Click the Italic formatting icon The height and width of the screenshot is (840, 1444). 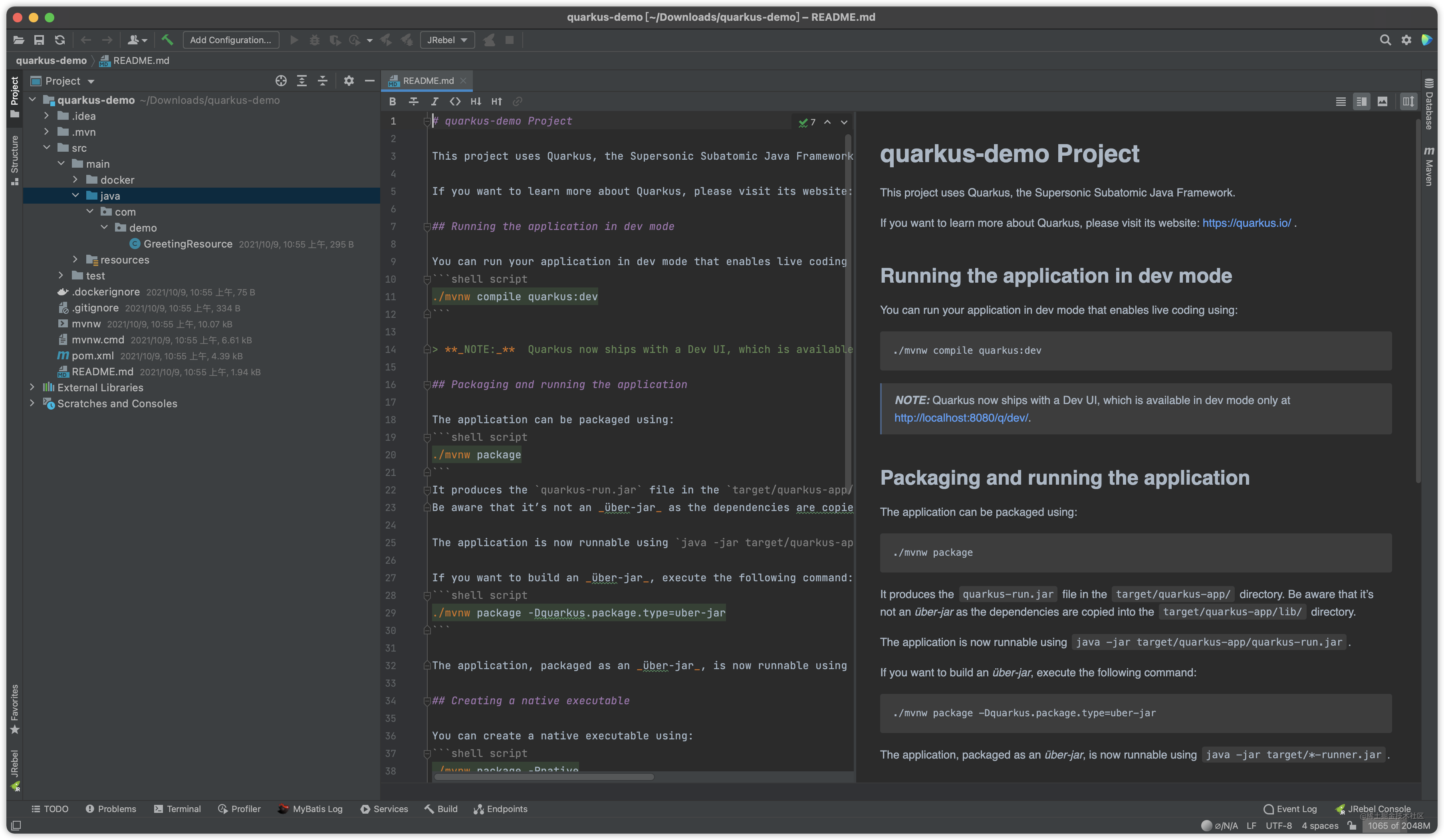click(x=434, y=101)
